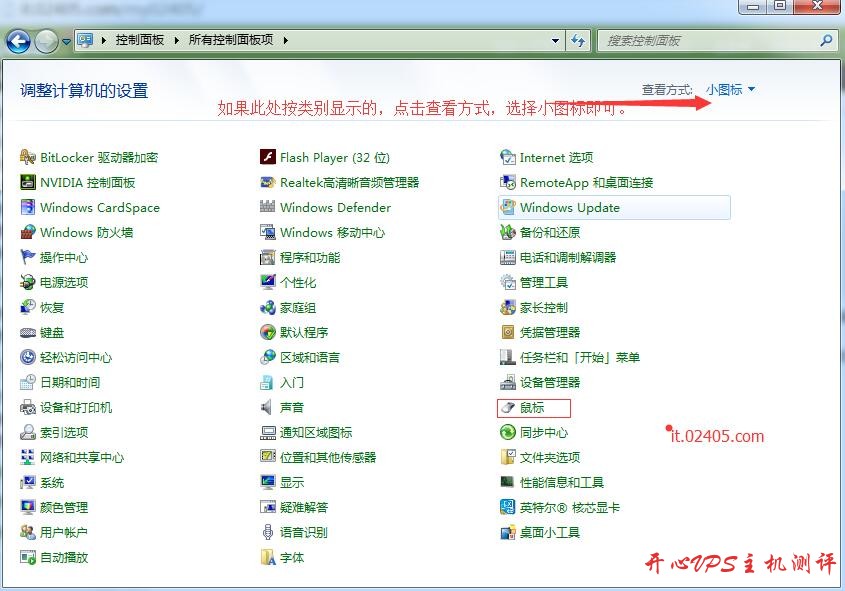
Task: Open the 程序和功能 icon
Action: pos(268,257)
